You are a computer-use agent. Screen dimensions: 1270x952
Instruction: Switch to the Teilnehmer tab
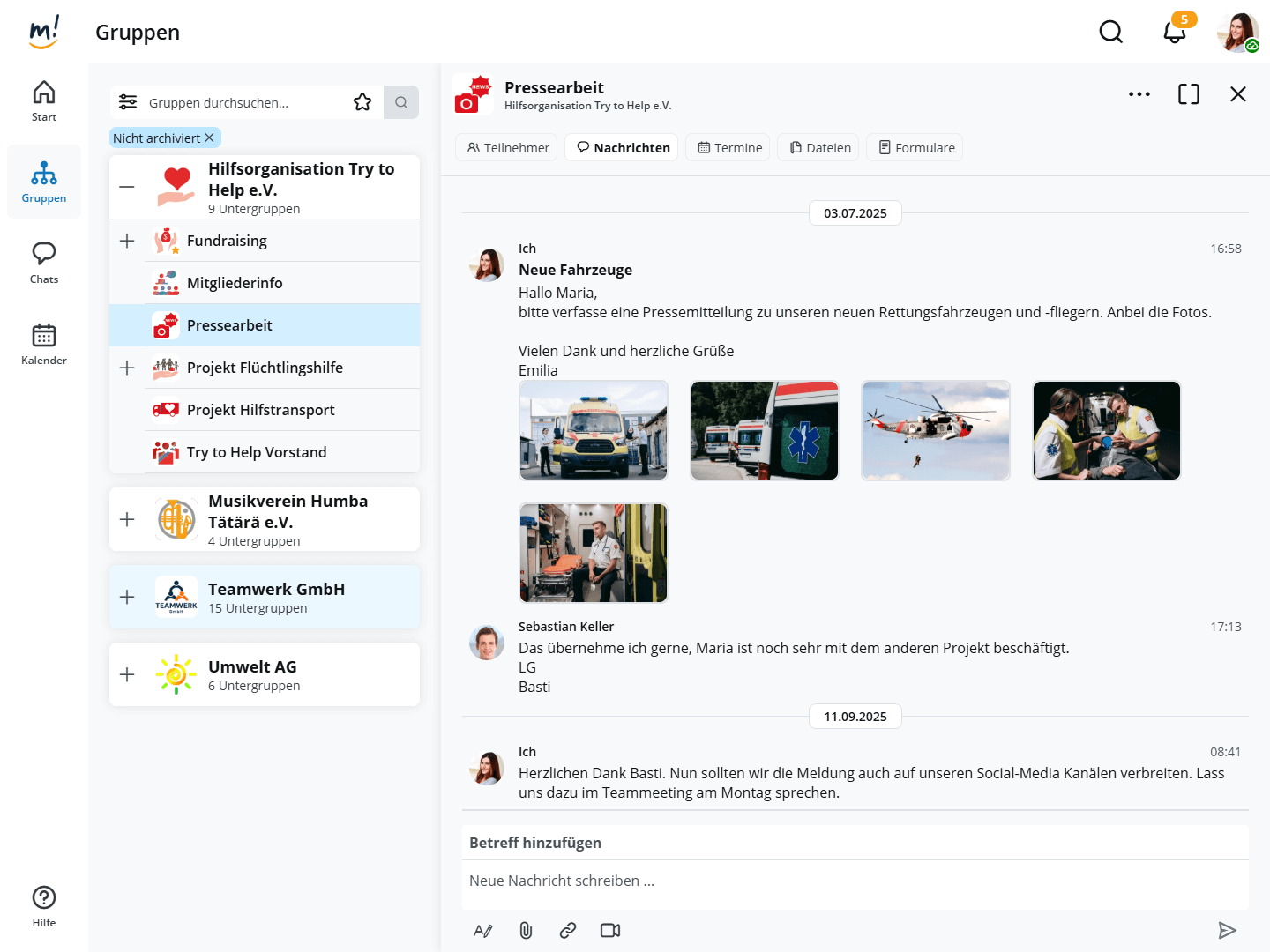point(507,147)
